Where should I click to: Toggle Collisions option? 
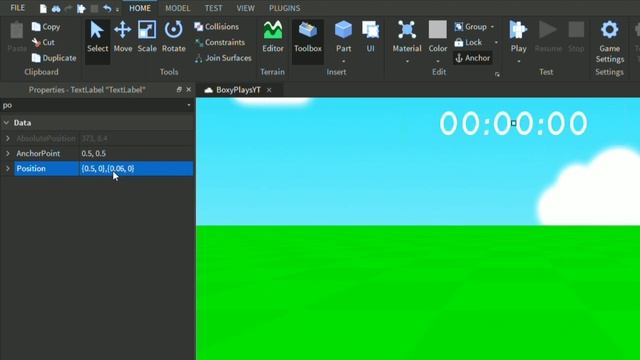pyautogui.click(x=216, y=27)
